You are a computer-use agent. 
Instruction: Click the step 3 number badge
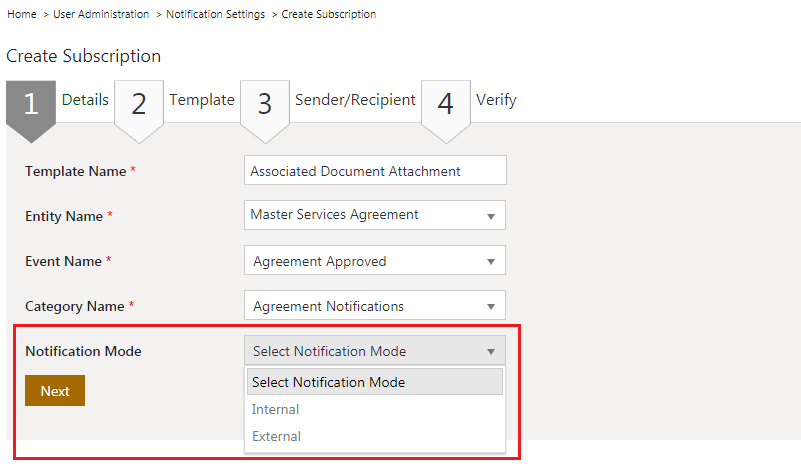click(x=264, y=104)
